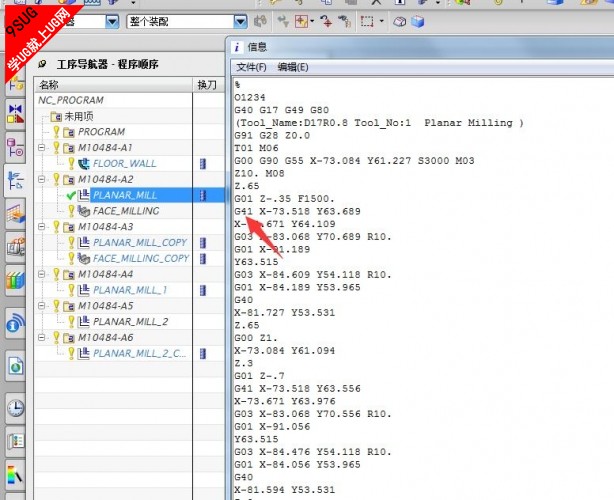The image size is (614, 500).
Task: Click the 换刀 column header
Action: [x=208, y=85]
